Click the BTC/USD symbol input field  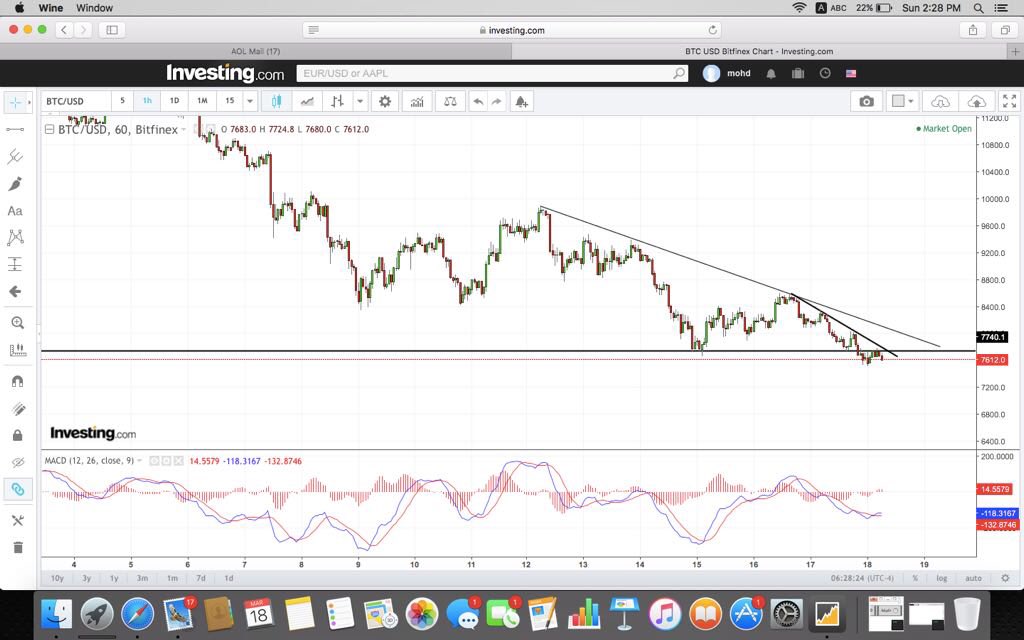coord(75,101)
